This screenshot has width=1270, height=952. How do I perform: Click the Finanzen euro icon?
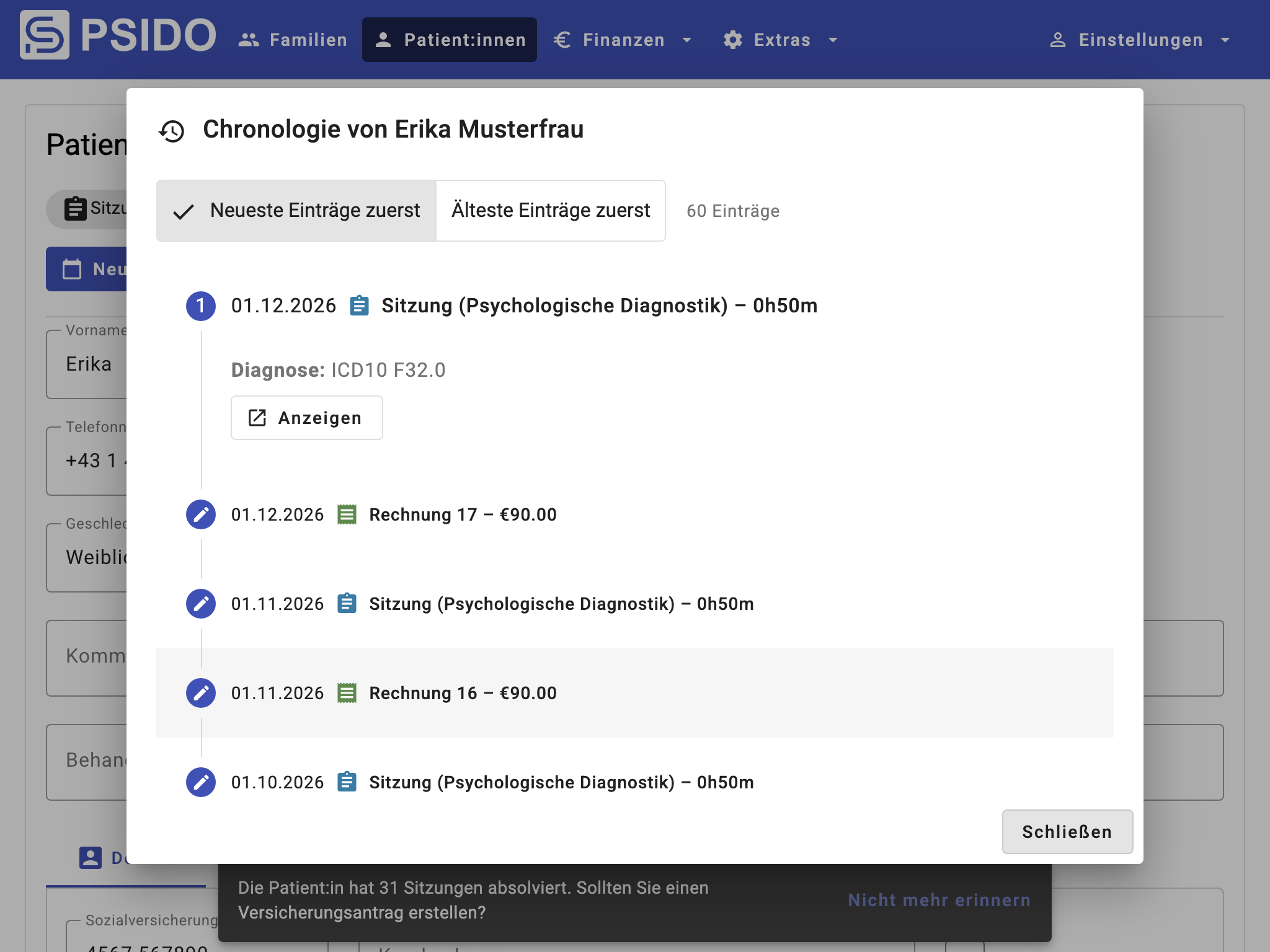pos(562,40)
